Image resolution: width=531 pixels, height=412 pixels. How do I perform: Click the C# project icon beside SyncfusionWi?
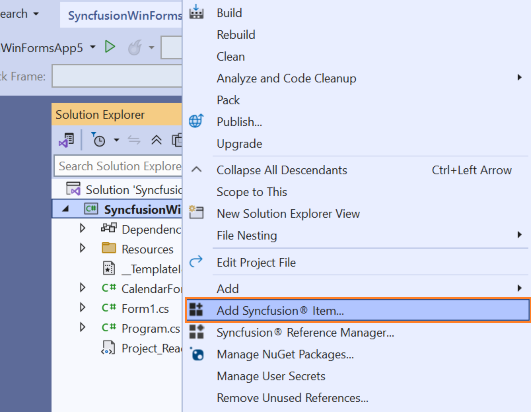pyautogui.click(x=91, y=209)
